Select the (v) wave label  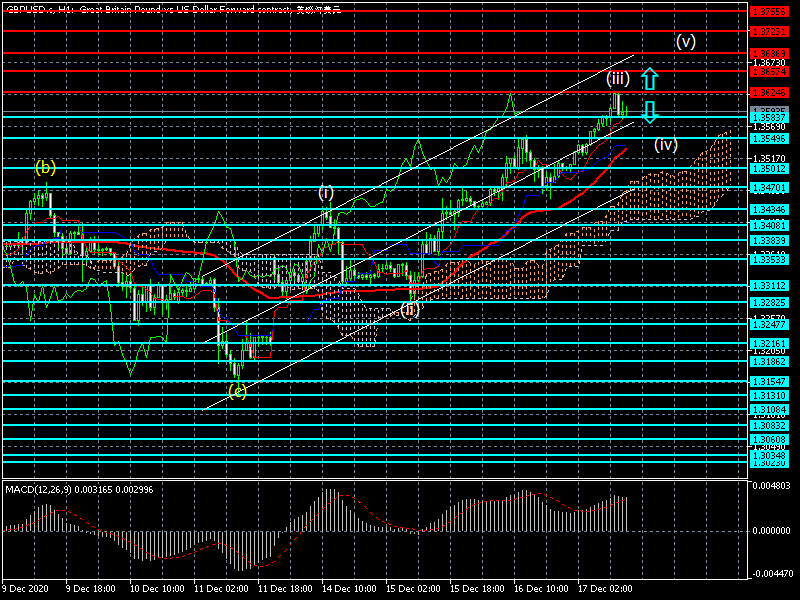(685, 42)
